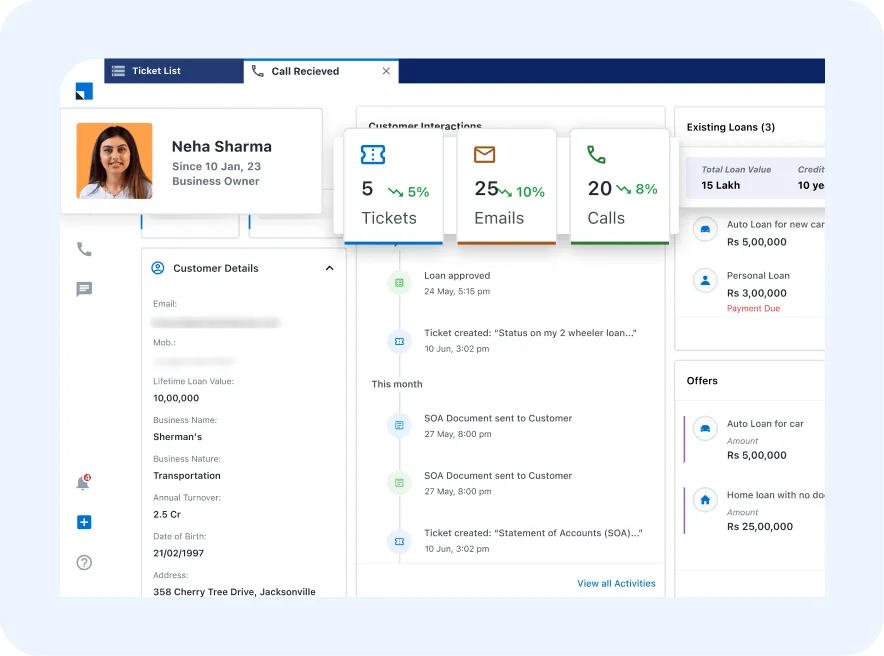This screenshot has height=656, width=884.
Task: Click the phone icon in left sidebar
Action: (84, 249)
